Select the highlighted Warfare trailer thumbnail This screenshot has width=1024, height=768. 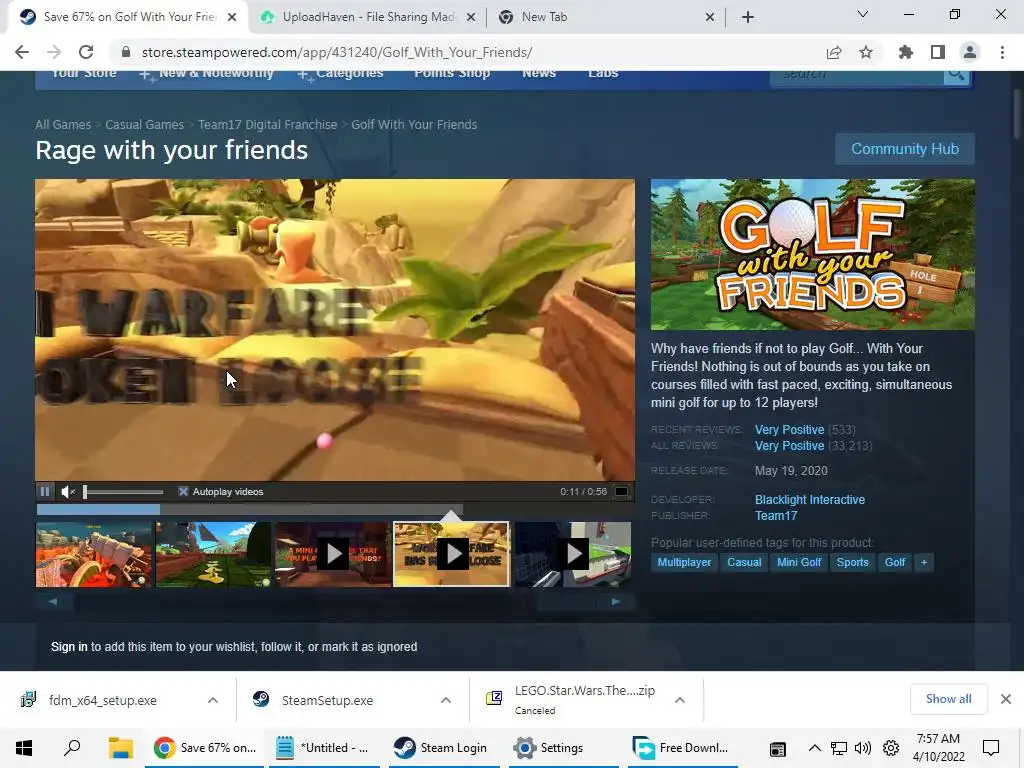tap(451, 554)
